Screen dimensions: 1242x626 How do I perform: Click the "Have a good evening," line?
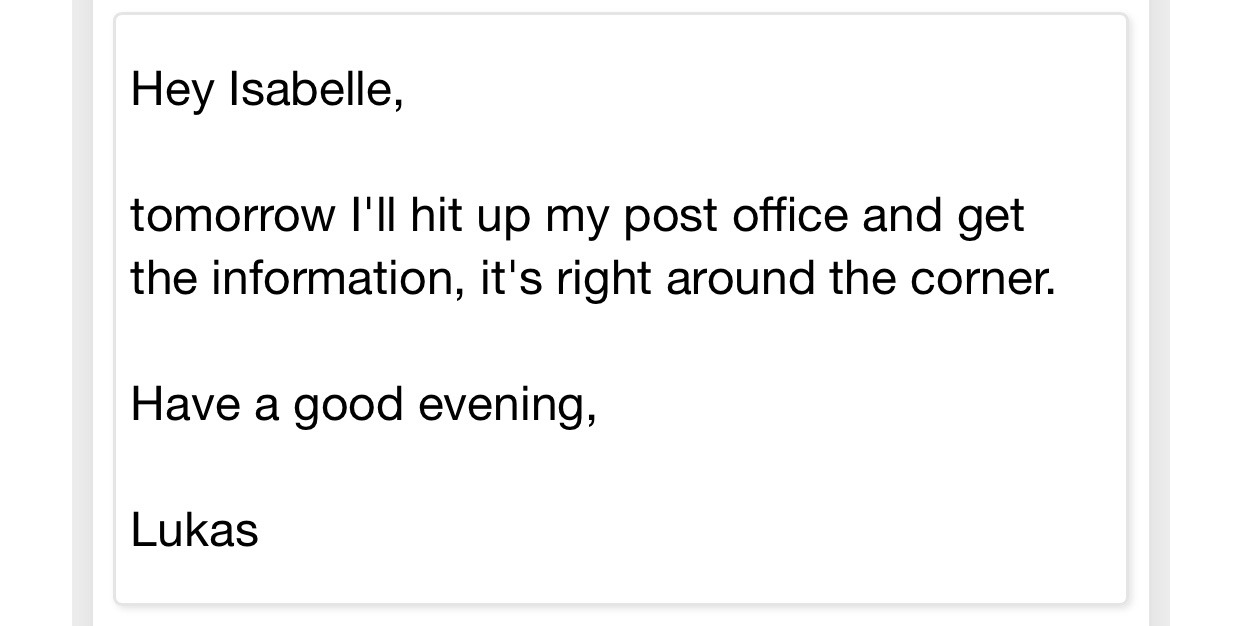pos(364,406)
